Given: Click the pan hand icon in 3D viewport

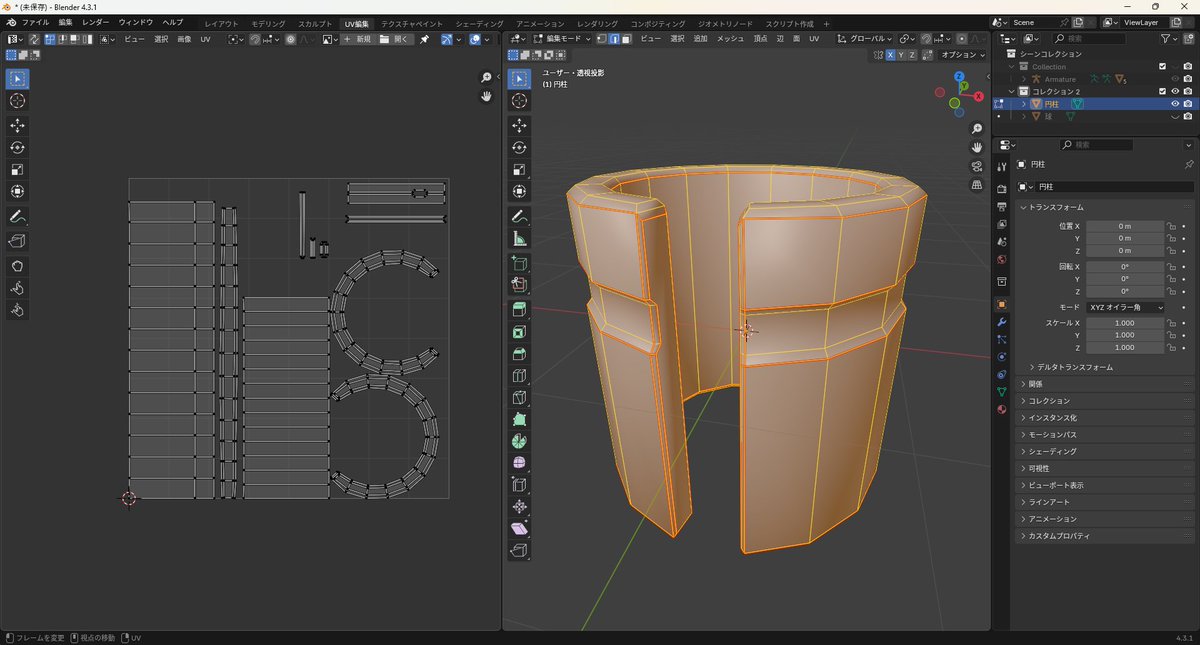Looking at the screenshot, I should 977,147.
